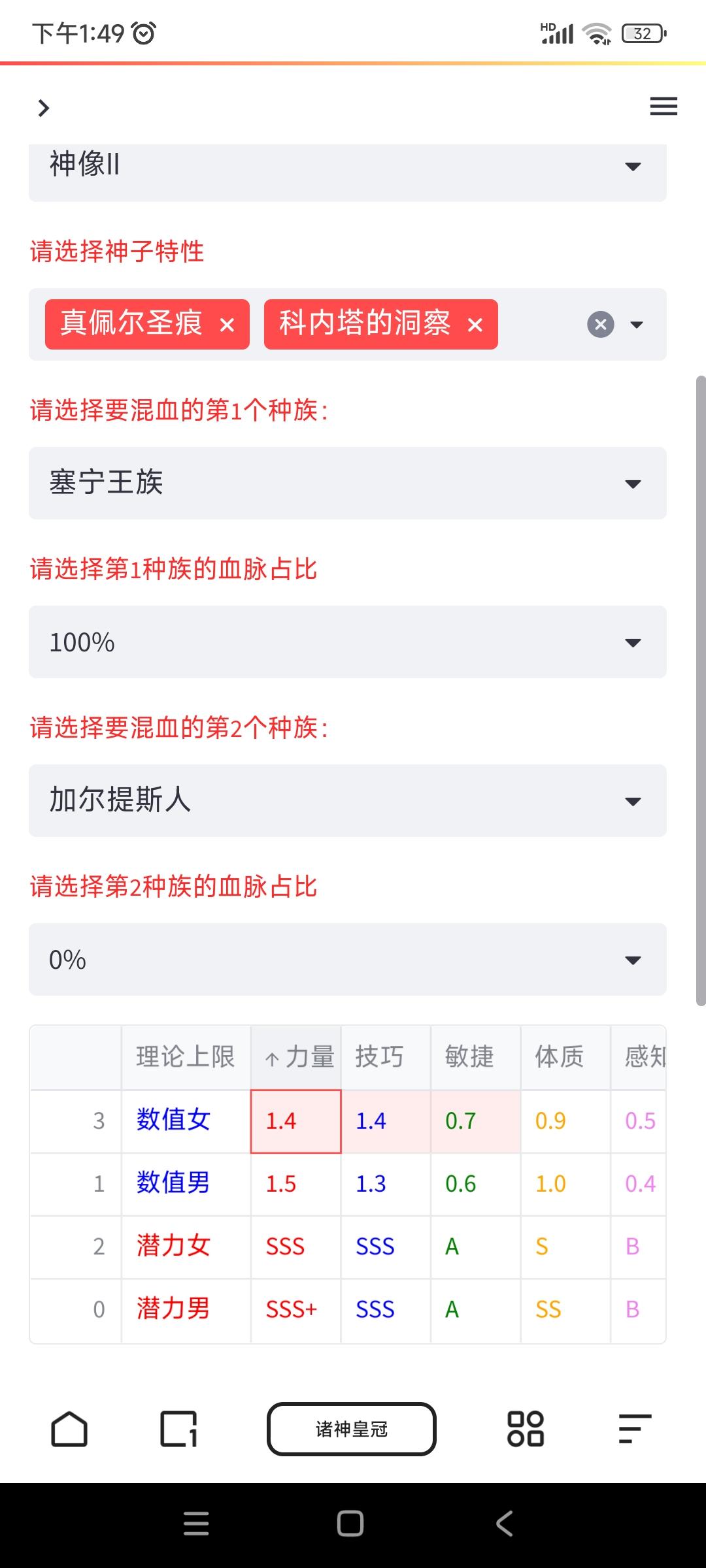Tap the Android back navigation button
Viewport: 706px width, 1568px height.
tap(504, 1524)
